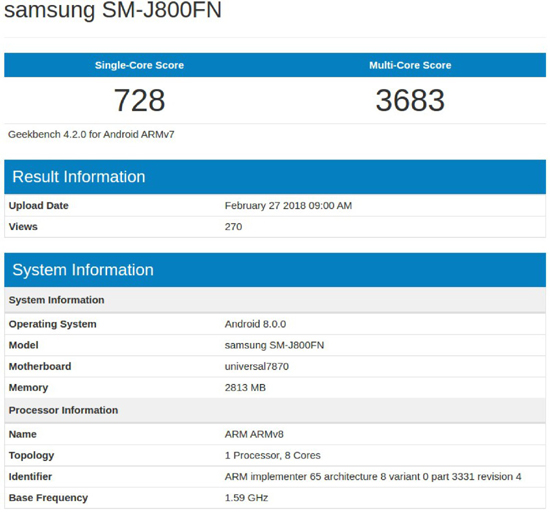The height and width of the screenshot is (512, 550).
Task: Click the single-core score value 728
Action: (139, 100)
